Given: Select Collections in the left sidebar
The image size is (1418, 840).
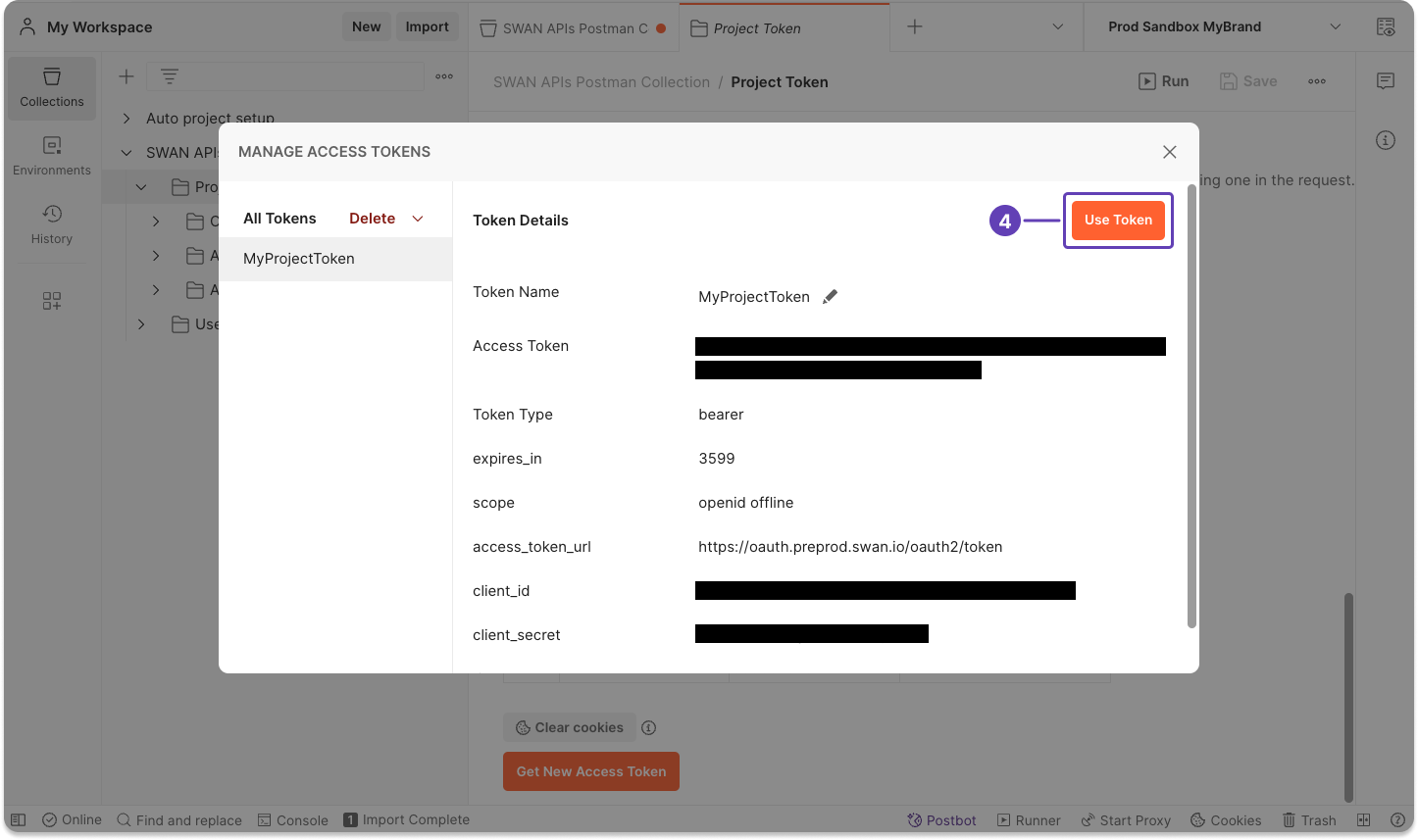Looking at the screenshot, I should [52, 87].
